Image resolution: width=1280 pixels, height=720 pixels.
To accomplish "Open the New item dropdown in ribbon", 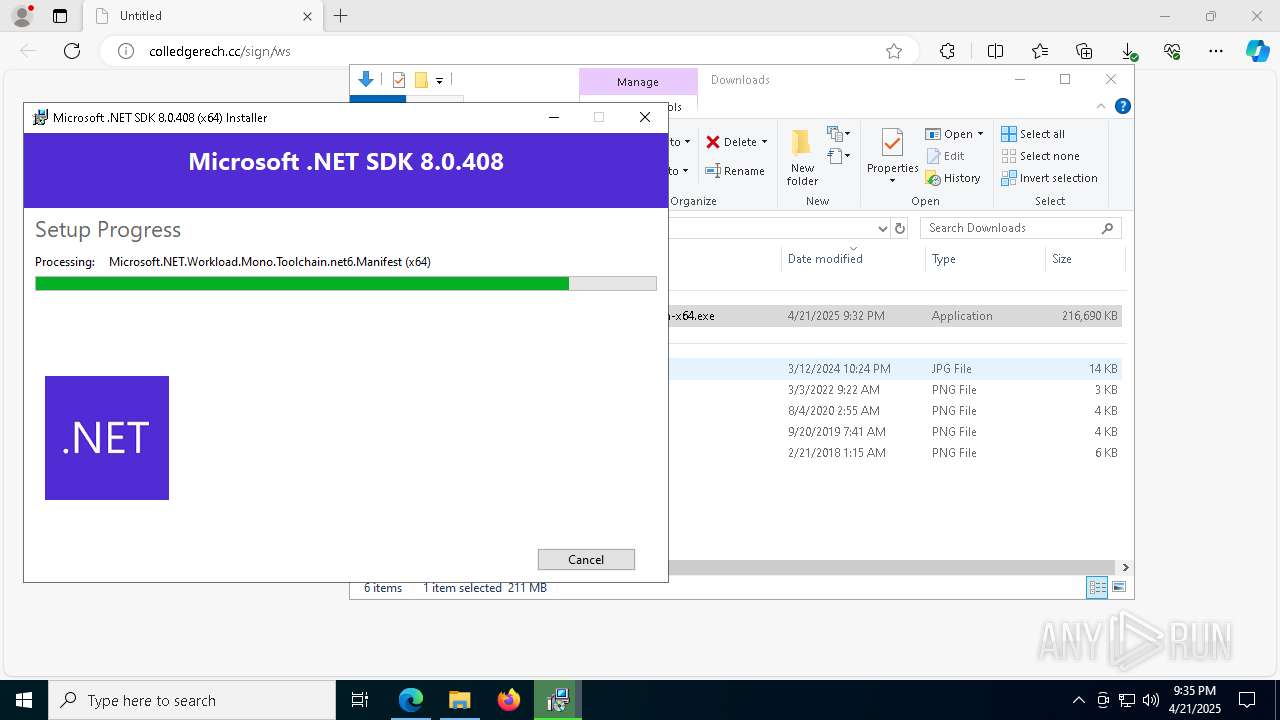I will coord(838,133).
